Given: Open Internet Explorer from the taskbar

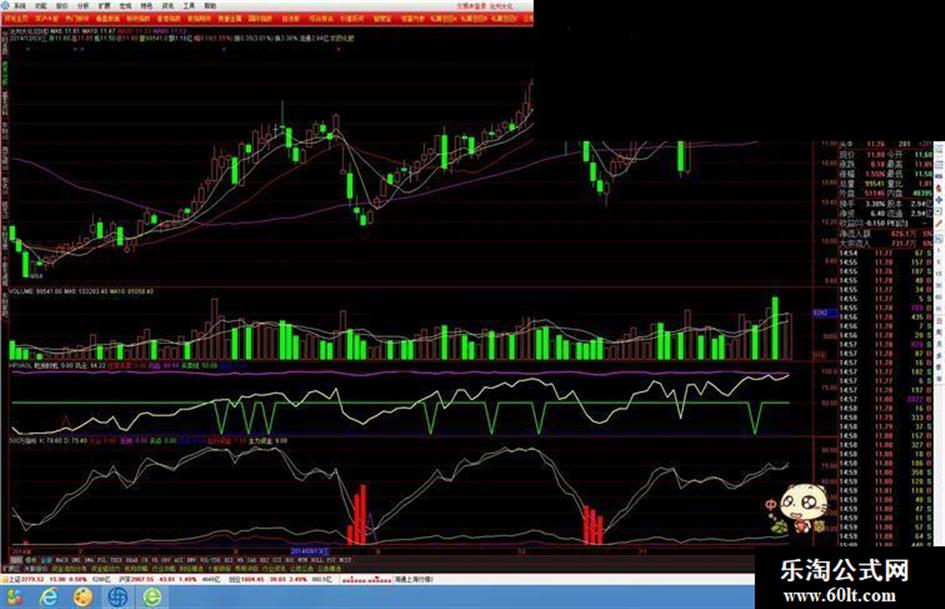Looking at the screenshot, I should click(x=49, y=596).
